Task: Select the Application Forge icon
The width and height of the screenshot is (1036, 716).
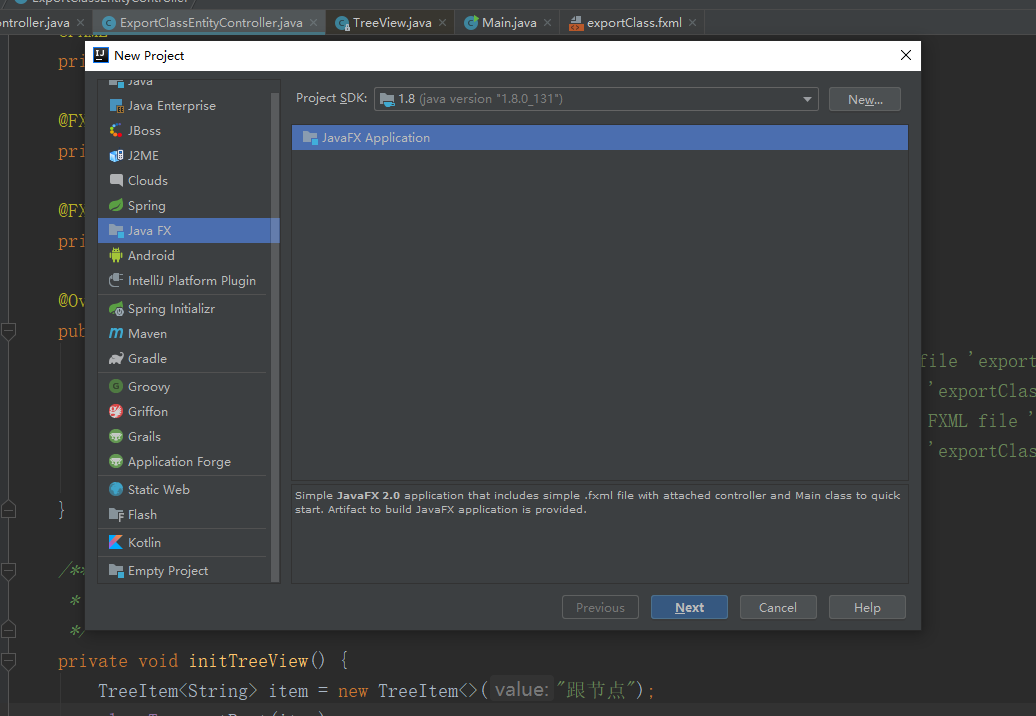Action: (x=116, y=462)
